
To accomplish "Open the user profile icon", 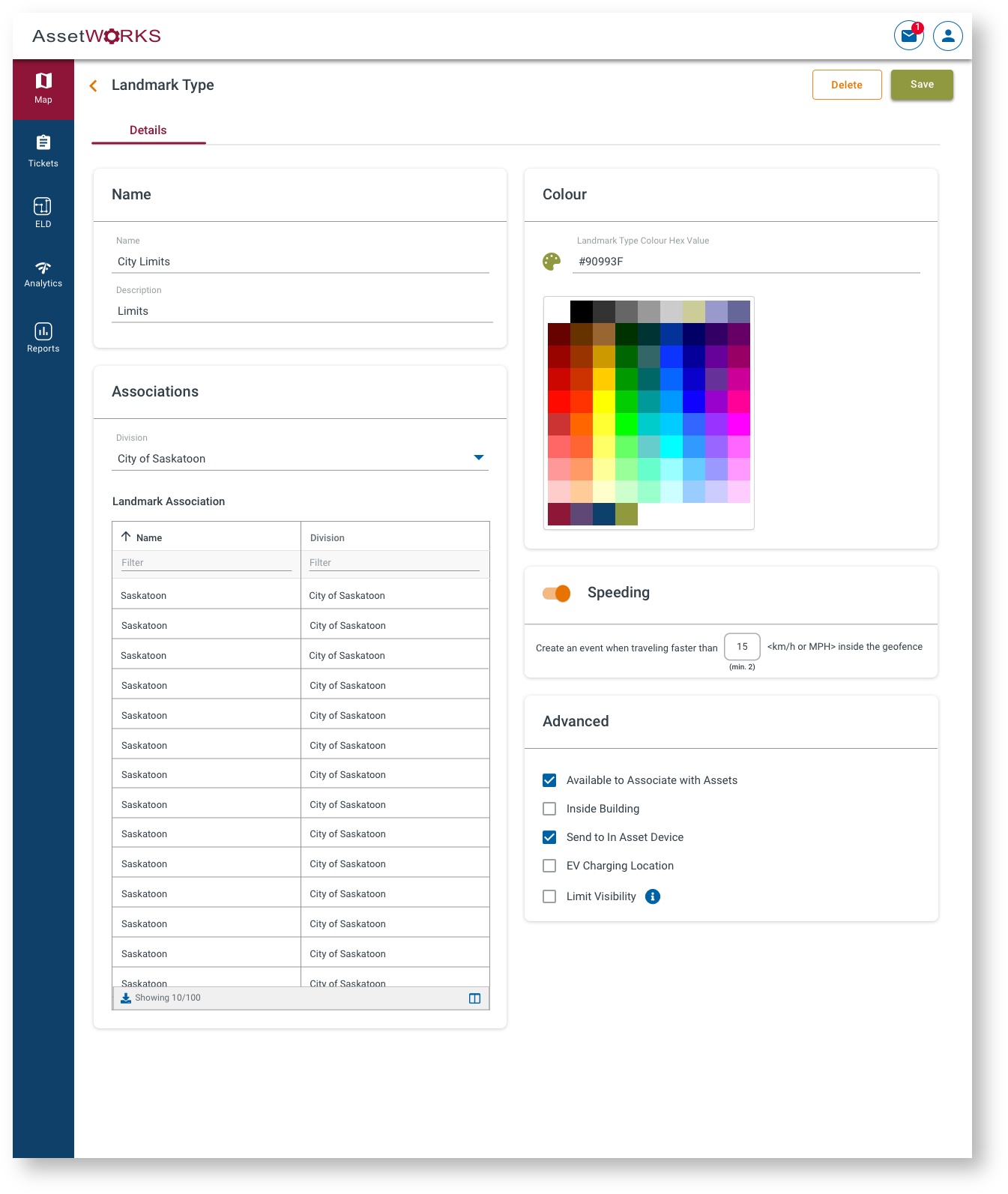I will click(x=948, y=35).
